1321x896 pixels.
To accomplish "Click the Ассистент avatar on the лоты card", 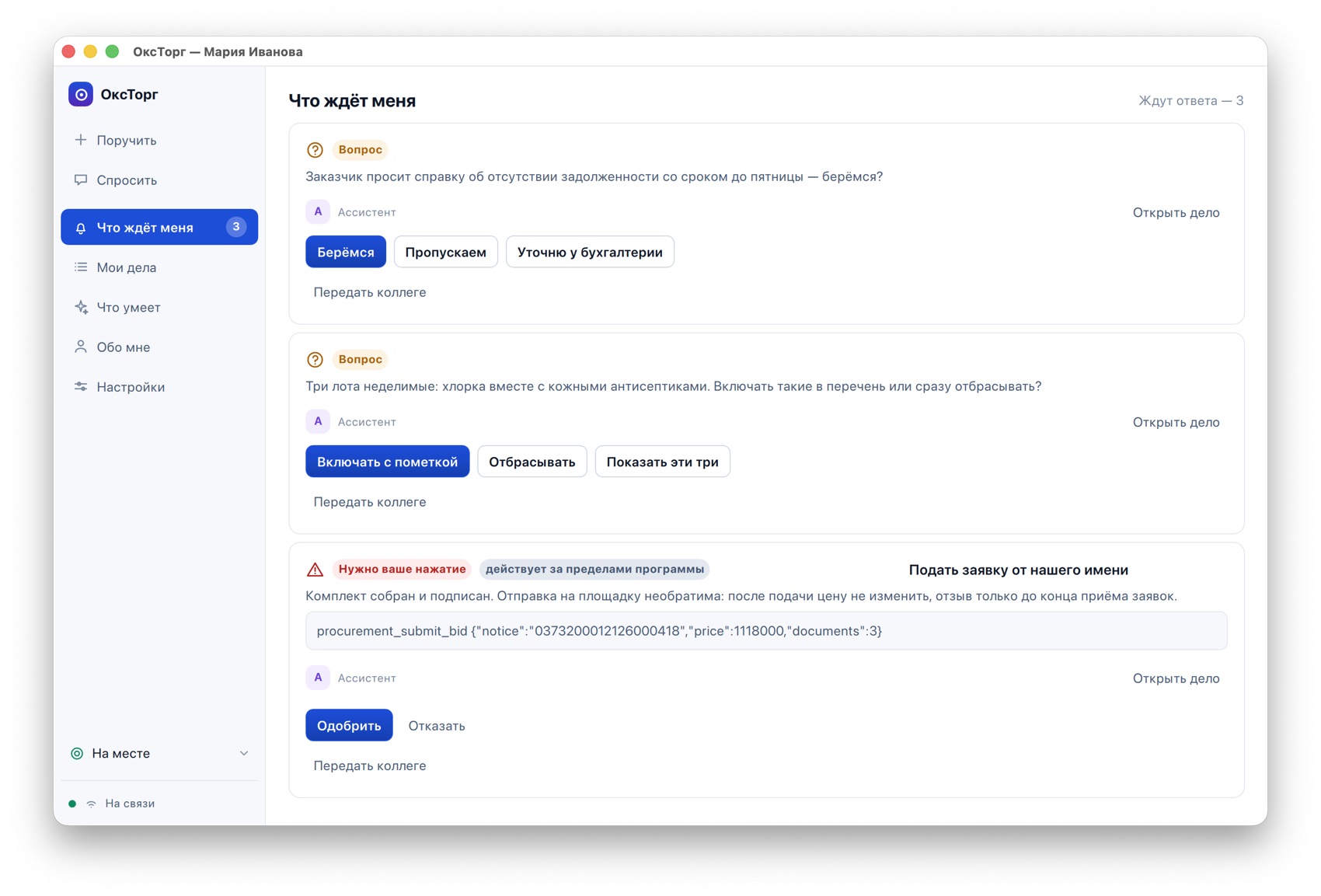I will (x=318, y=421).
